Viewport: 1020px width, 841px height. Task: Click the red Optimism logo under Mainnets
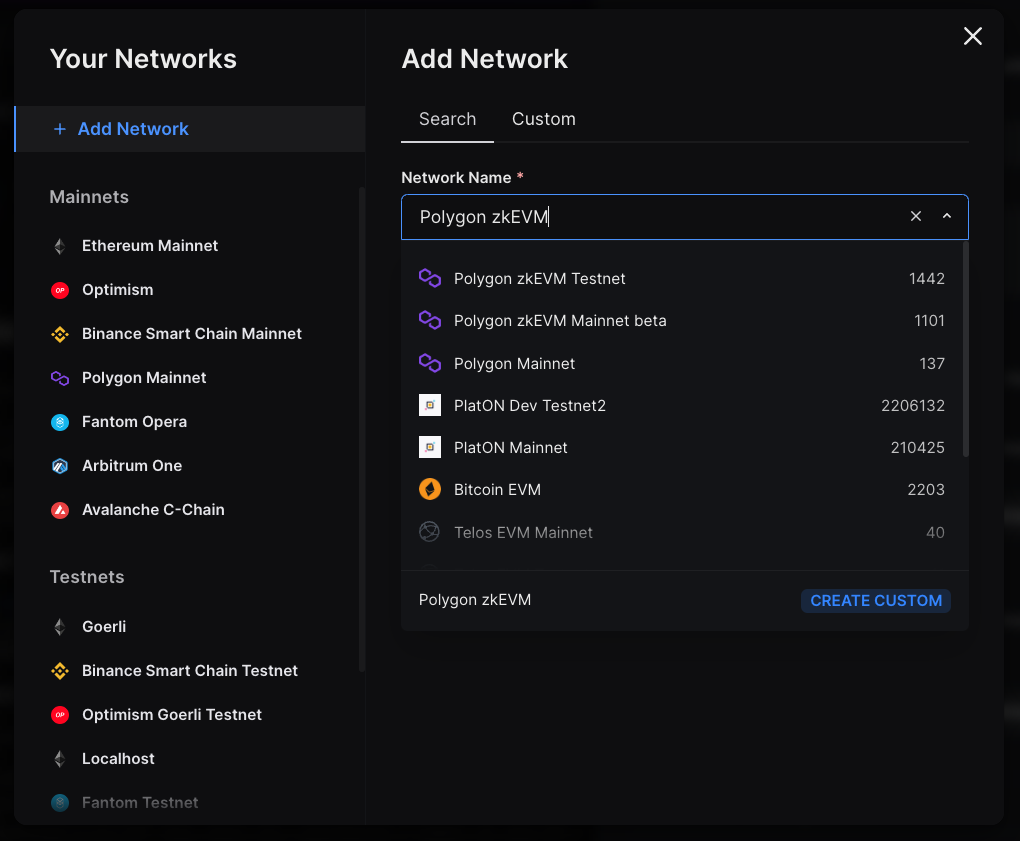pos(60,290)
